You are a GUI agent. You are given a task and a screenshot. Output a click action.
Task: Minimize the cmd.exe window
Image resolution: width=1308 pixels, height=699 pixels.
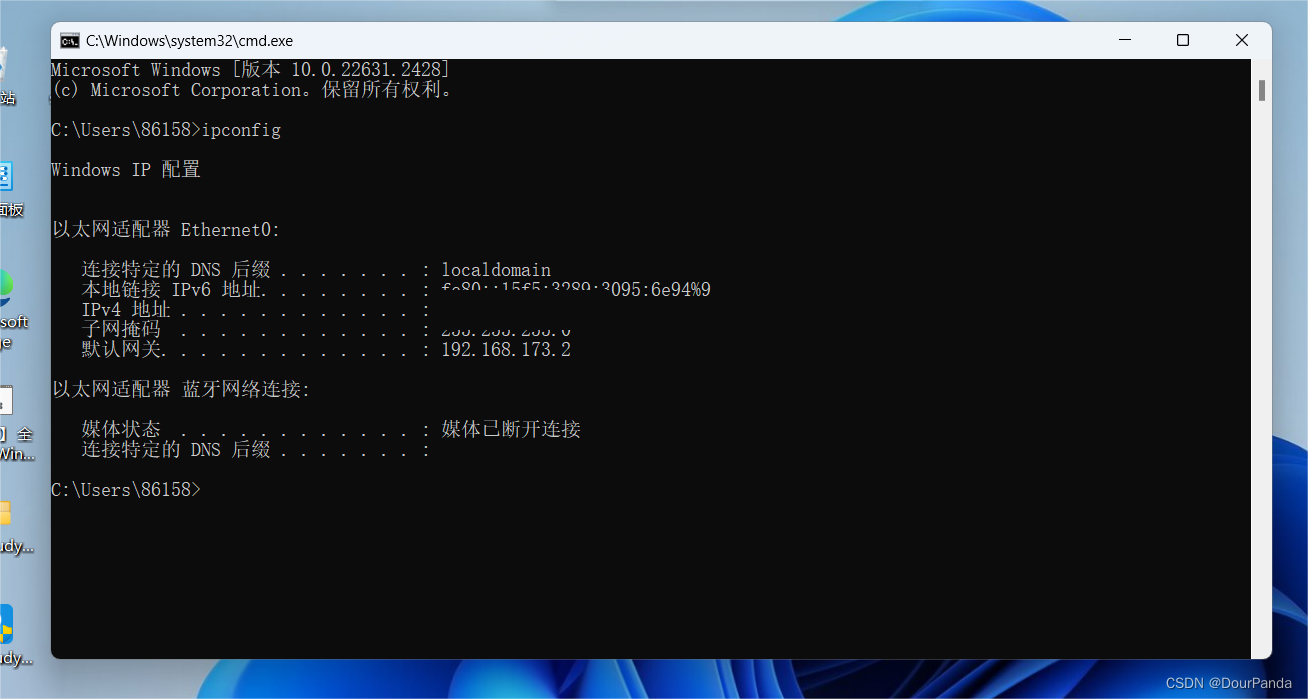coord(1125,40)
